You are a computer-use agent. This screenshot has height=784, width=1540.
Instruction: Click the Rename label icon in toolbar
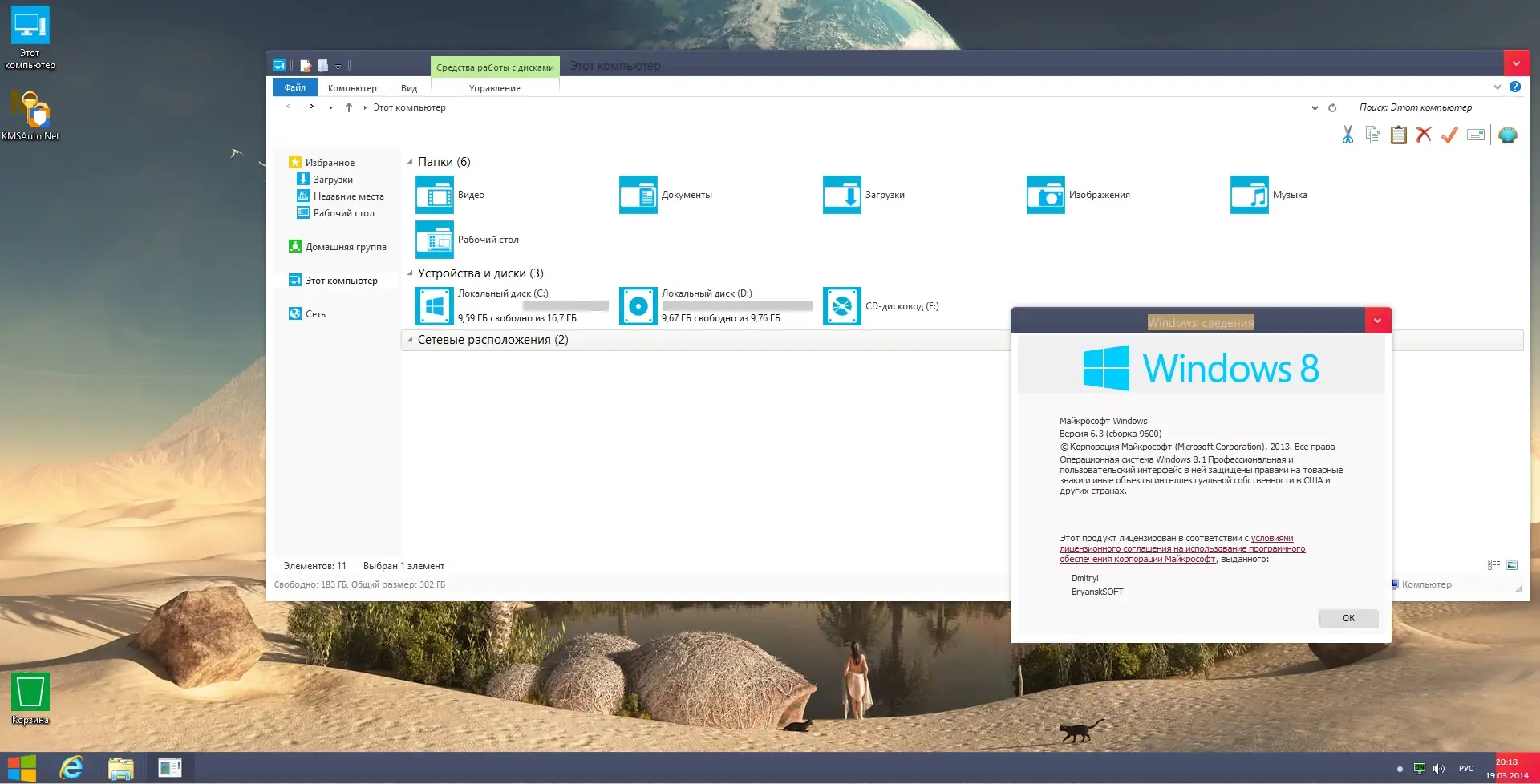click(1476, 135)
